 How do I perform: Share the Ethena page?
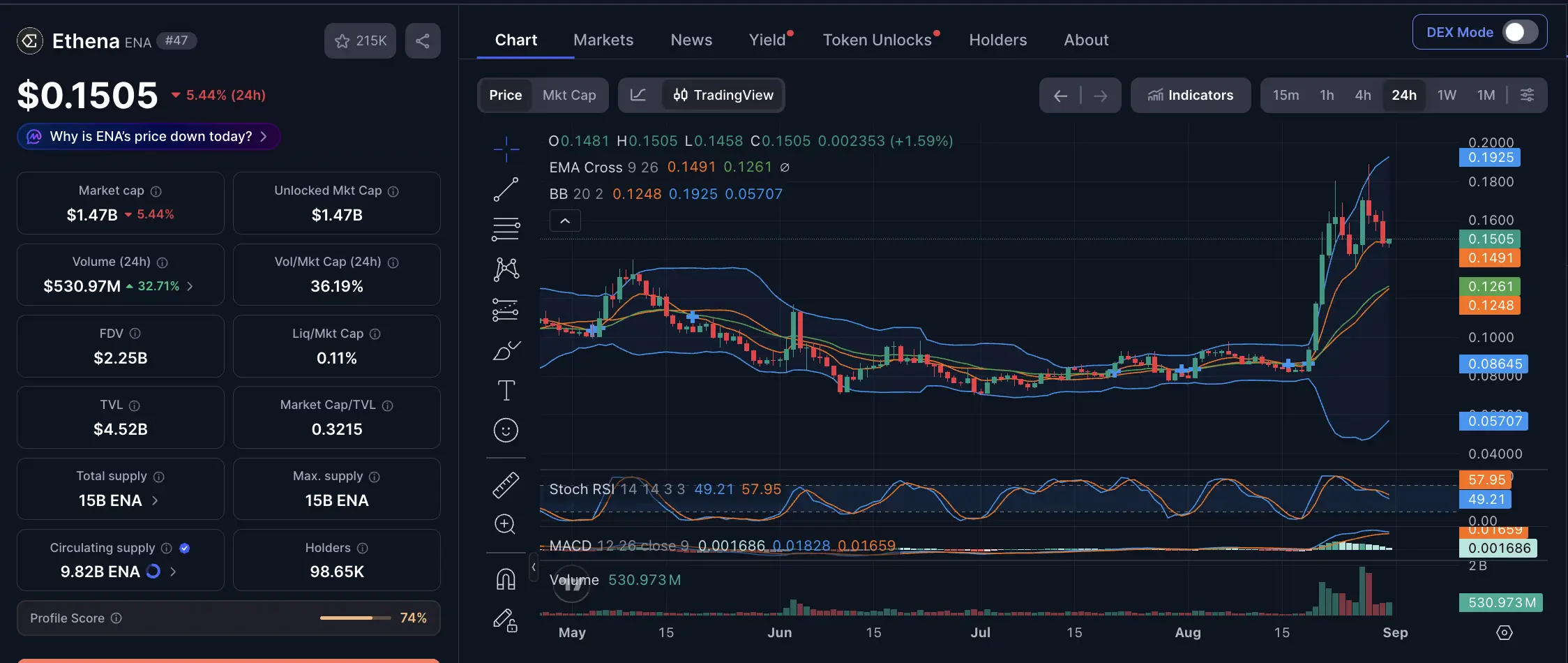[x=423, y=40]
